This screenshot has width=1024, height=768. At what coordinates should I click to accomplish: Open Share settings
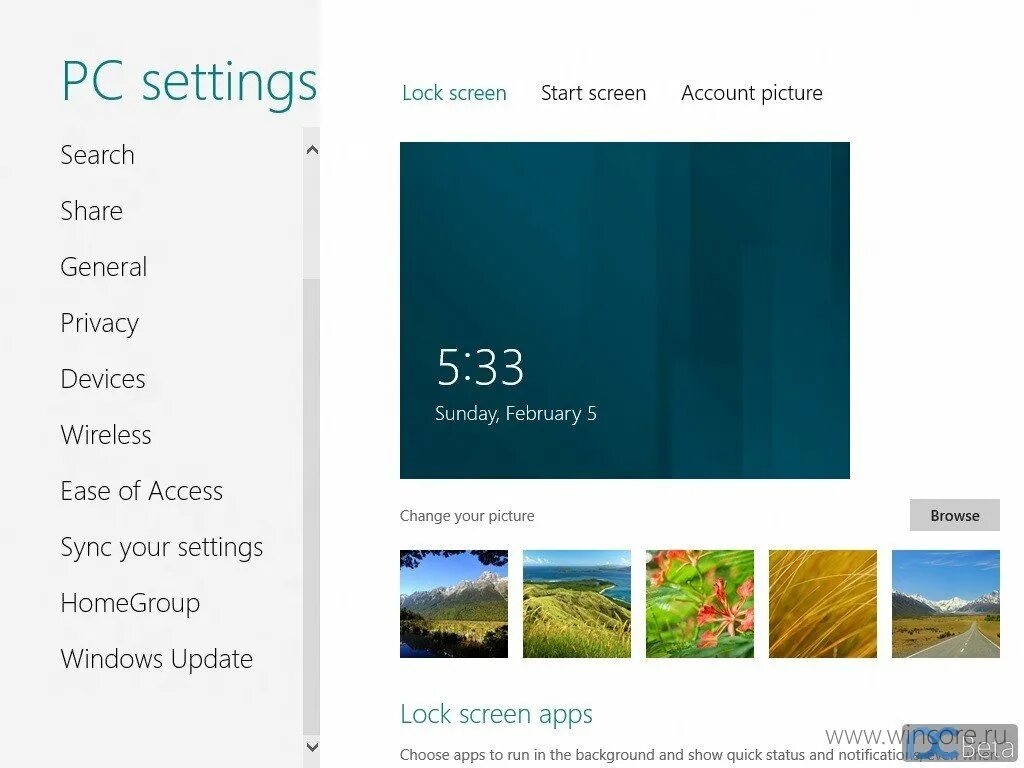click(91, 211)
